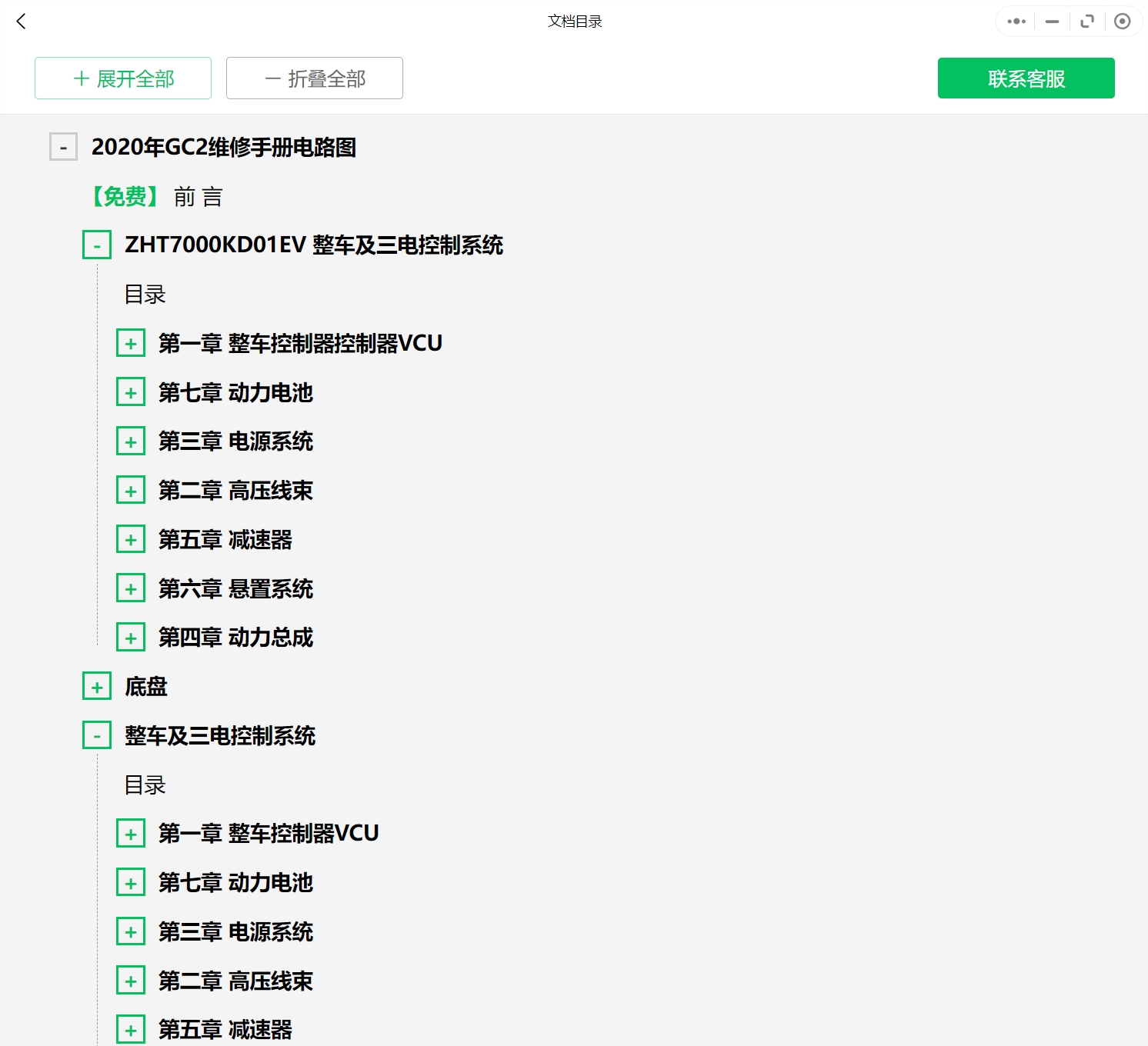Open the three-dots more options menu
This screenshot has width=1148, height=1046.
pyautogui.click(x=1016, y=22)
